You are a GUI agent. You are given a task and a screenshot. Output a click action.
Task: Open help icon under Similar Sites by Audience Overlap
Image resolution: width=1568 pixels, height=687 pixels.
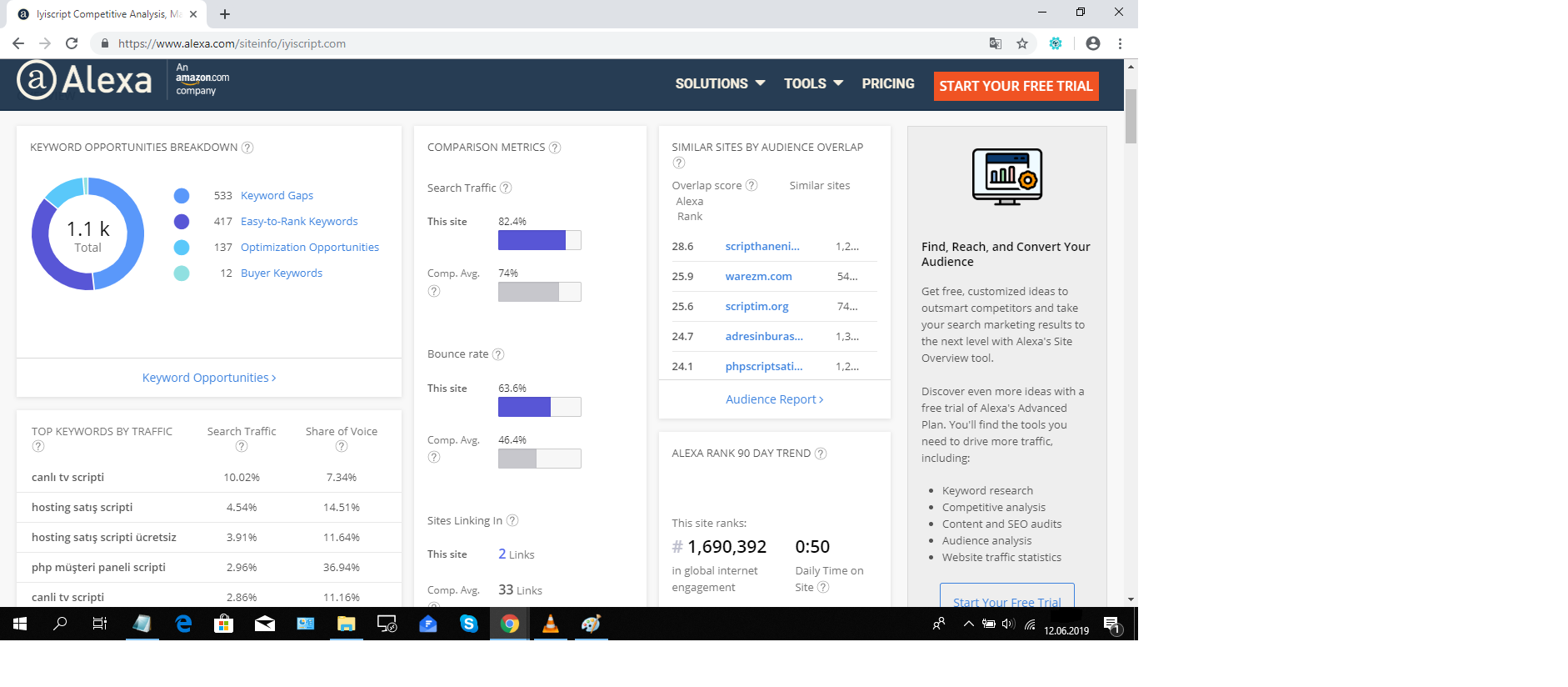point(678,163)
